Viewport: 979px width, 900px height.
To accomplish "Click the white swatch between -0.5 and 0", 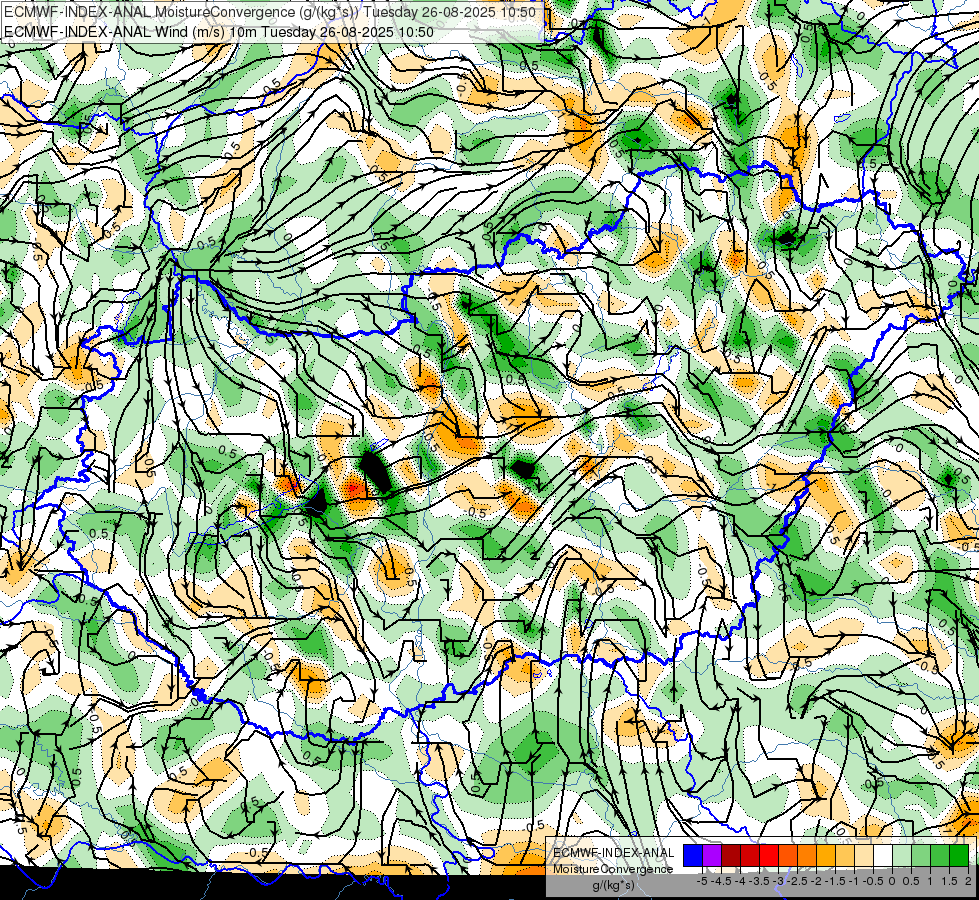I will point(882,855).
